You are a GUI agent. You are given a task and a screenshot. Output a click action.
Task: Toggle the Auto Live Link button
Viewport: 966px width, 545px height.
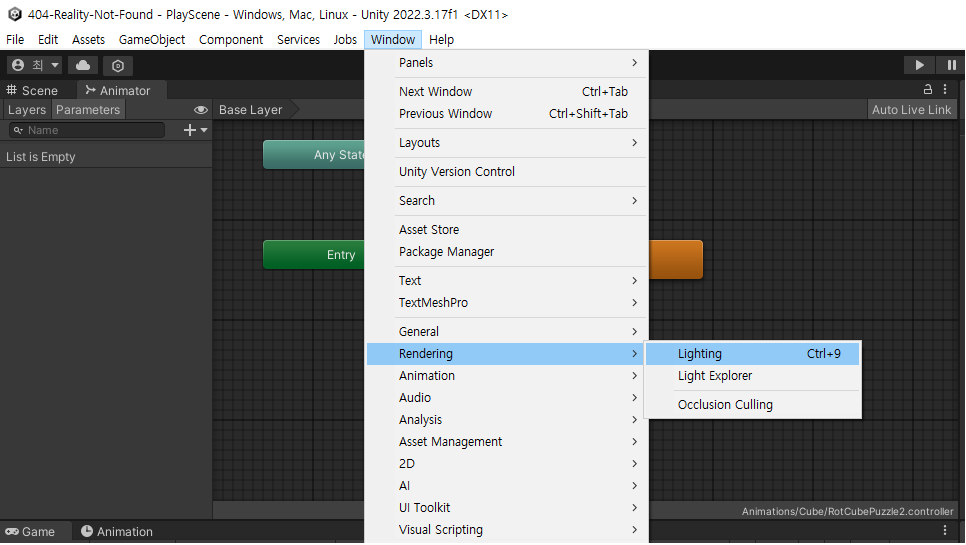(x=911, y=110)
